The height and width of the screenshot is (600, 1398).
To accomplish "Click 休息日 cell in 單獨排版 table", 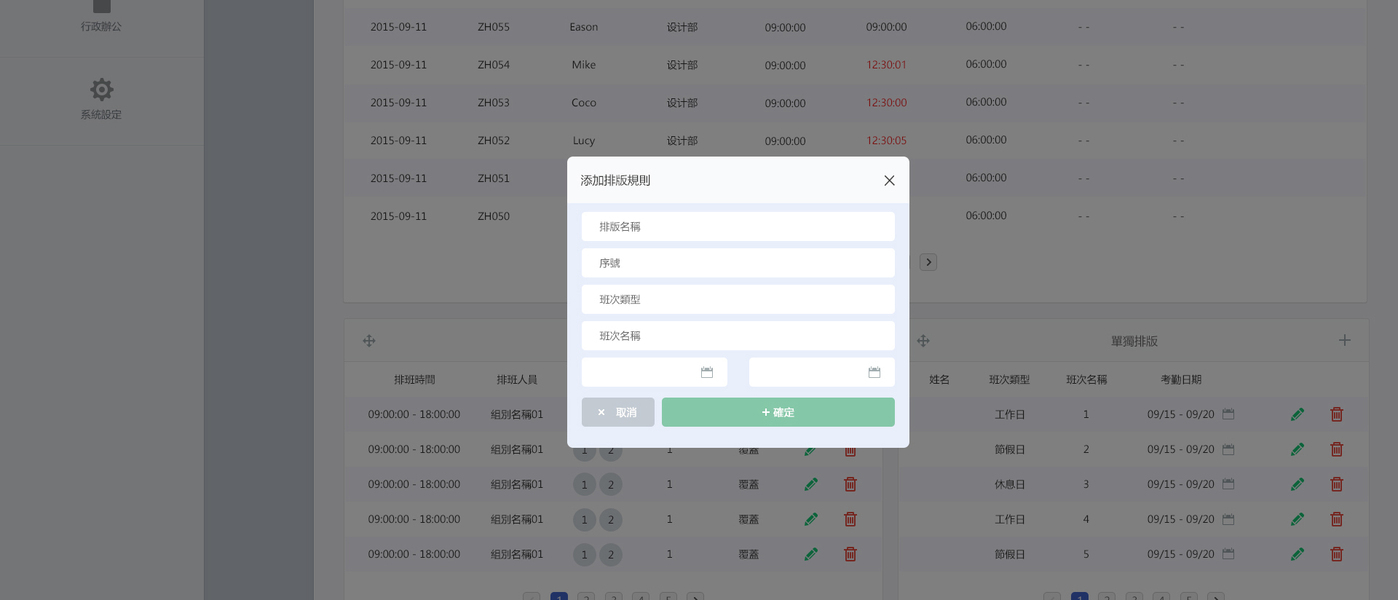I will tap(1010, 484).
